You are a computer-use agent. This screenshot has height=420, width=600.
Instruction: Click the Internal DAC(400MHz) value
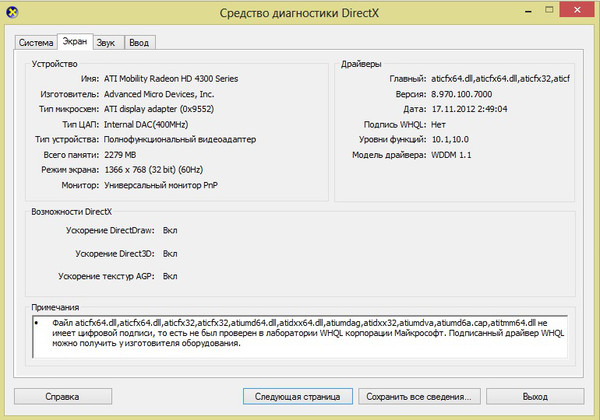(146, 124)
